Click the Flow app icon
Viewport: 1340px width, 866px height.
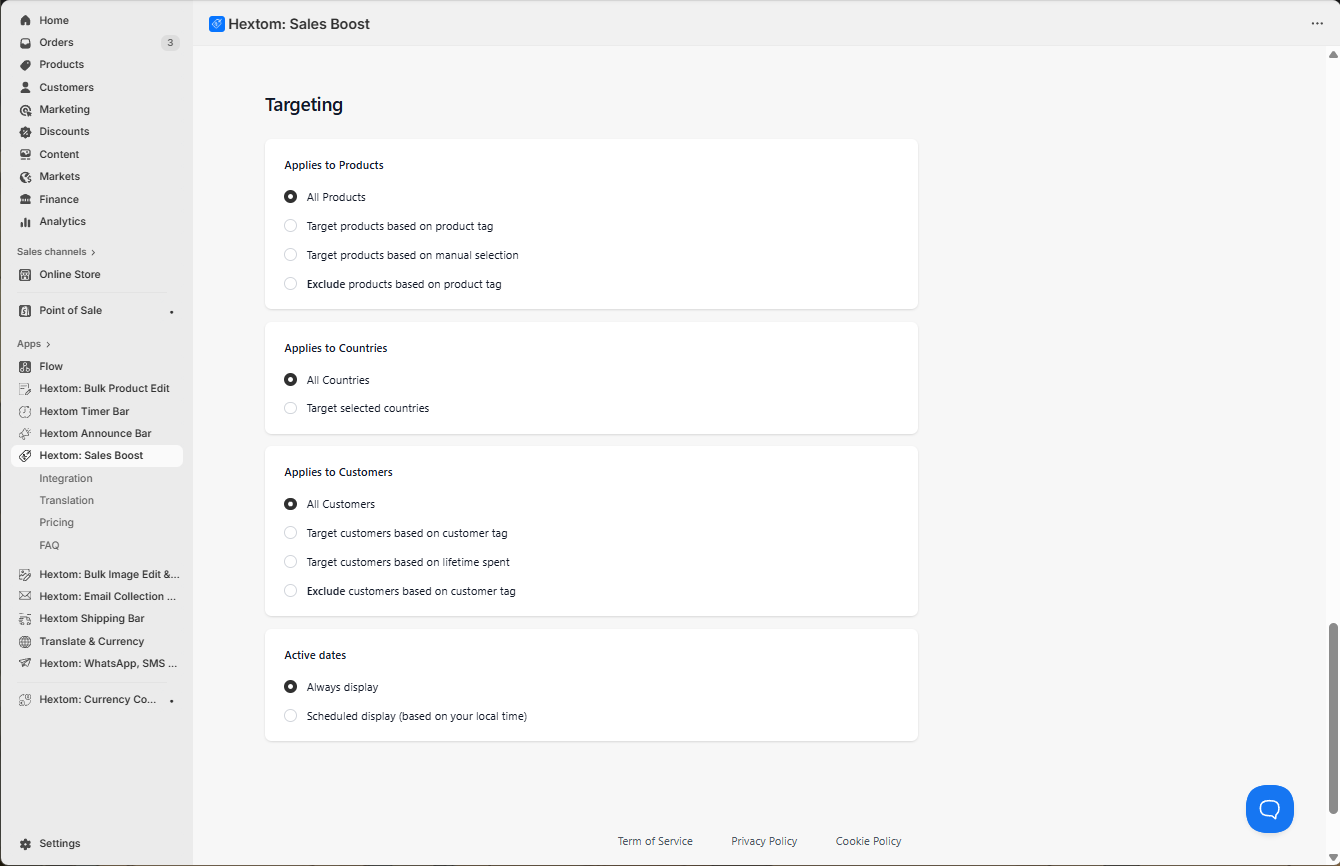click(x=26, y=367)
